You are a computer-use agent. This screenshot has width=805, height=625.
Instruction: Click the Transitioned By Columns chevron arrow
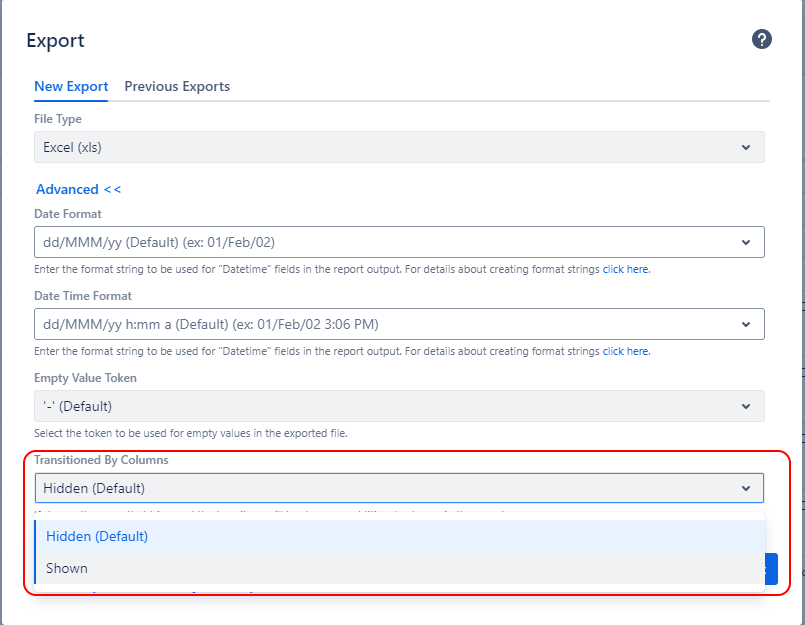pos(746,488)
